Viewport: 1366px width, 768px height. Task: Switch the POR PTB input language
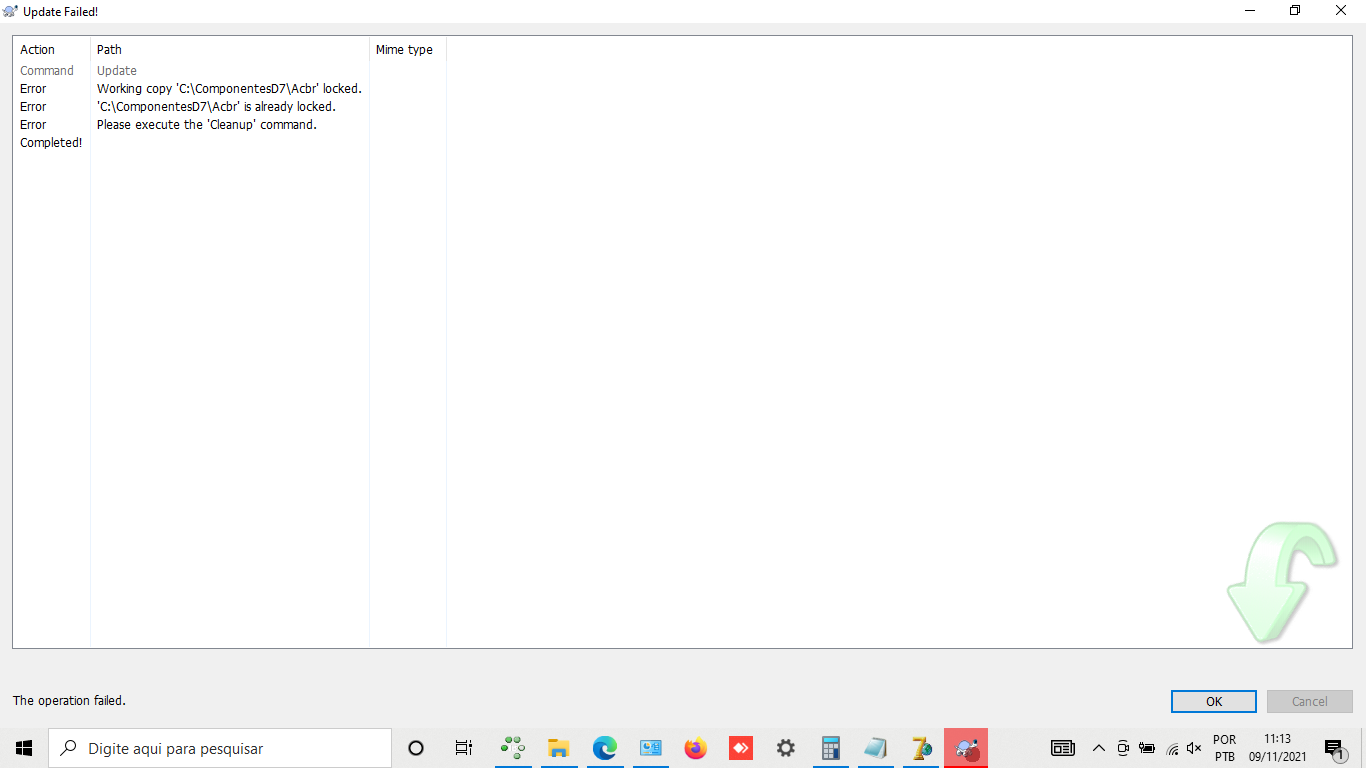(x=1224, y=748)
